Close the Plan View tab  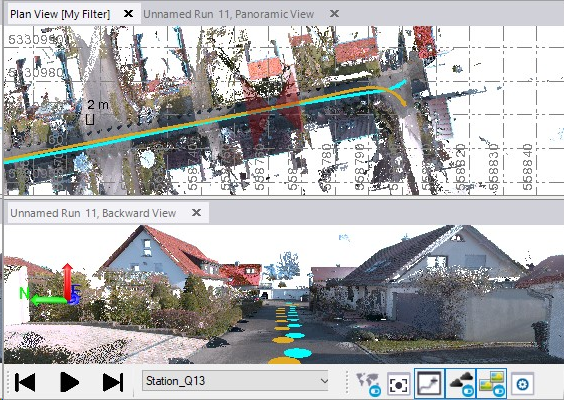pyautogui.click(x=128, y=14)
